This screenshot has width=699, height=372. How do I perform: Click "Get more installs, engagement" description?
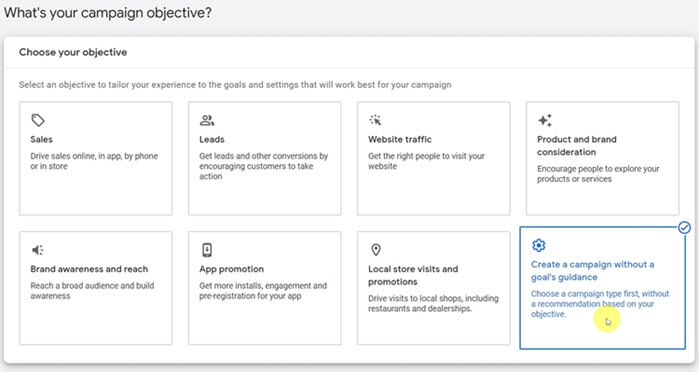click(x=263, y=291)
